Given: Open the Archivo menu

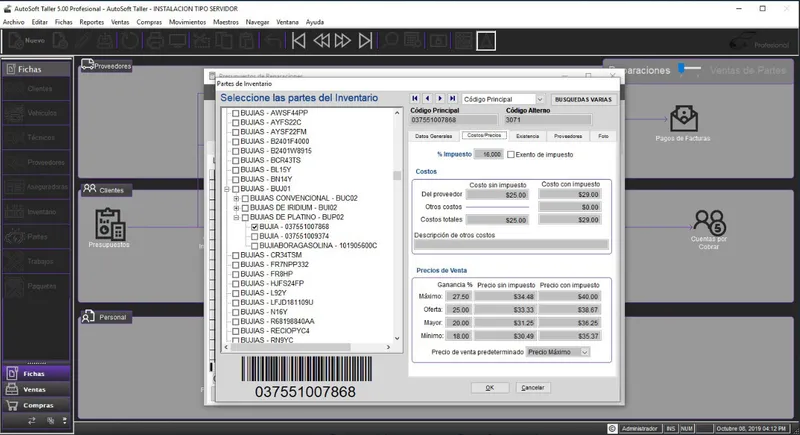Looking at the screenshot, I should tap(14, 22).
